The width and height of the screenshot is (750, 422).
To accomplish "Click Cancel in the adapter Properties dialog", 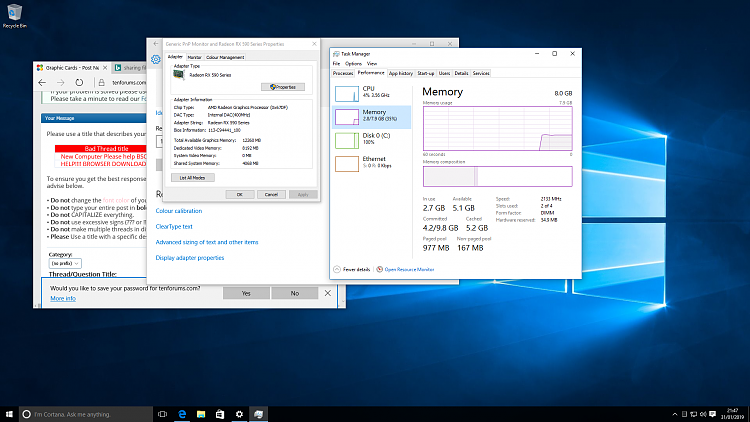I will pyautogui.click(x=271, y=195).
